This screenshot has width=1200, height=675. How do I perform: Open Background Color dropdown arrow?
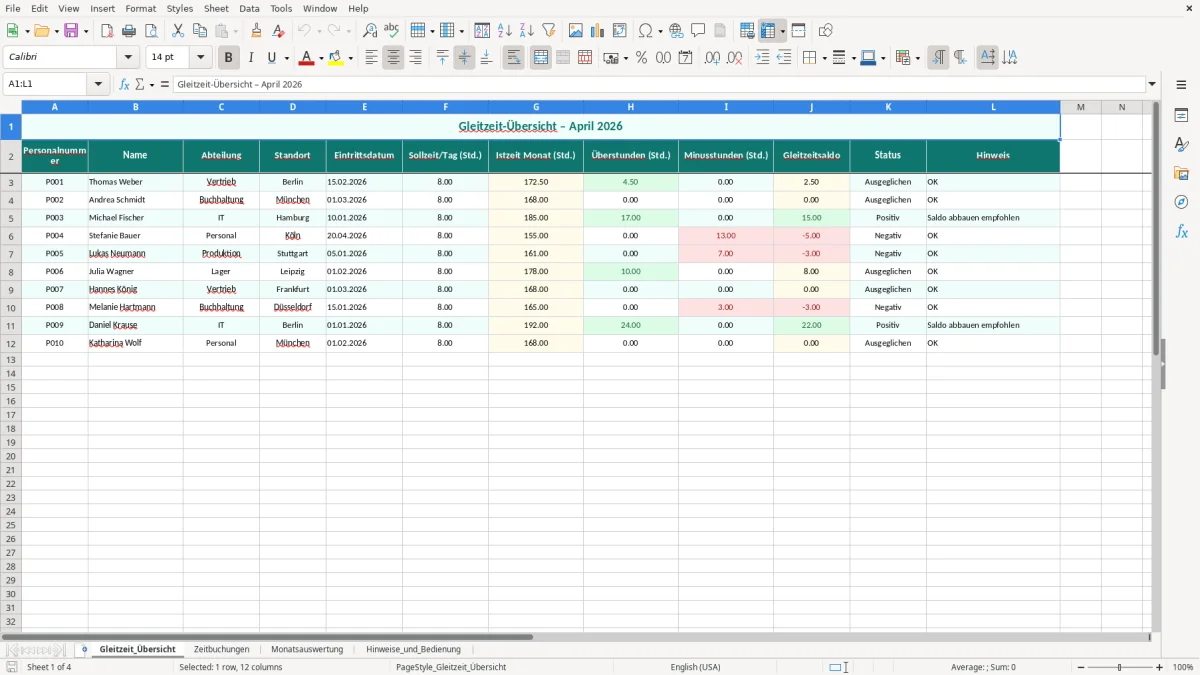coord(351,58)
